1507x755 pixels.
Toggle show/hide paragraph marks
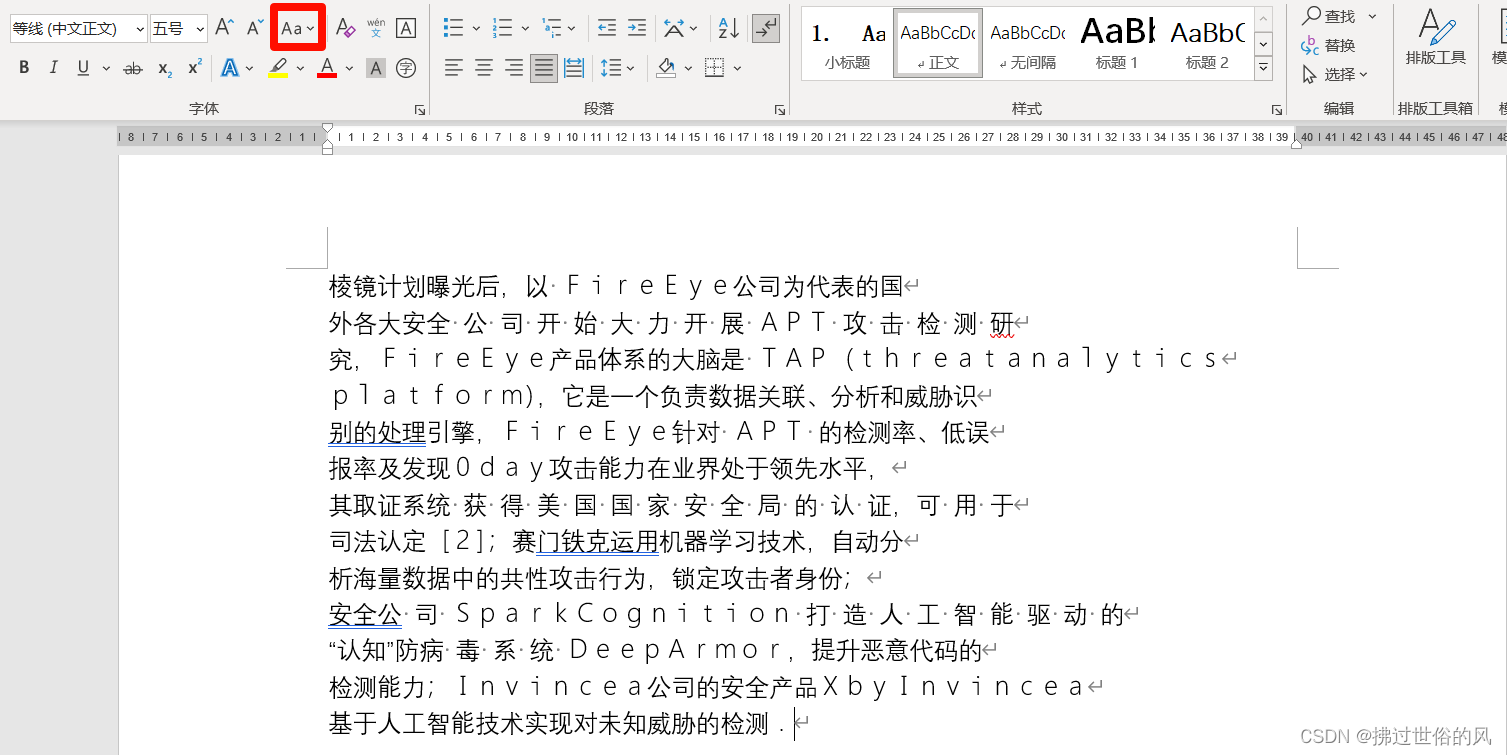(766, 28)
